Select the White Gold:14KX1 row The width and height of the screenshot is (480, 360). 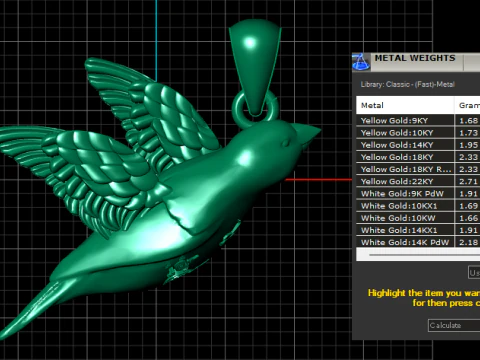pos(418,230)
